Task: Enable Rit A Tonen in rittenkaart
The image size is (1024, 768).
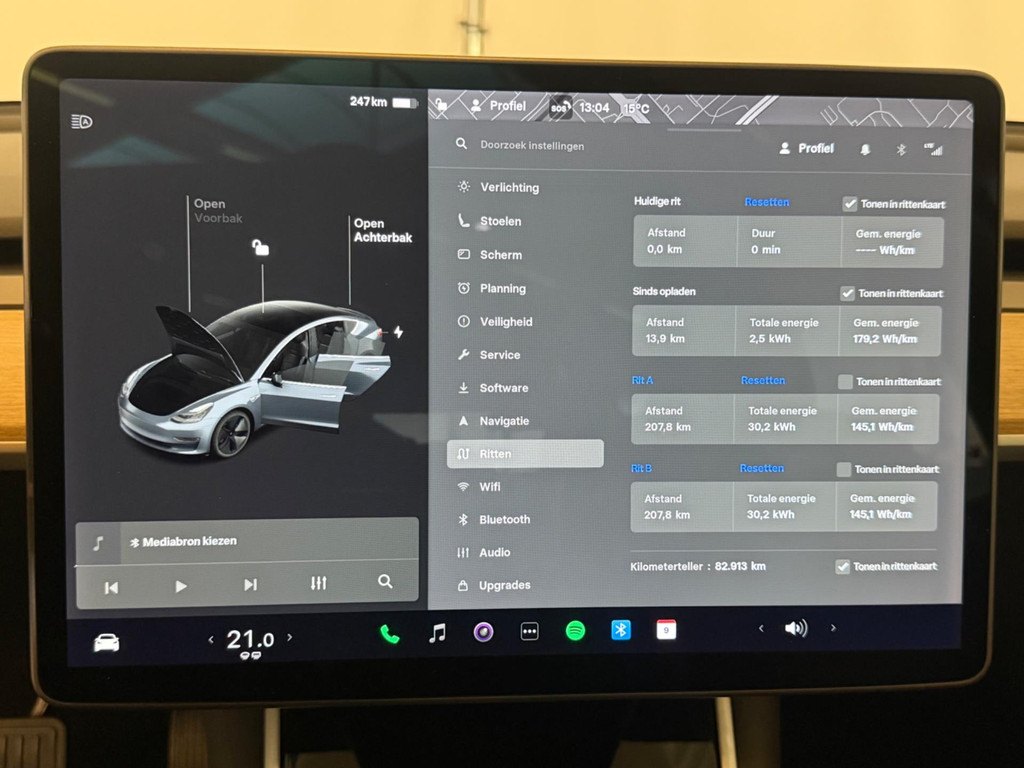Action: click(x=845, y=382)
